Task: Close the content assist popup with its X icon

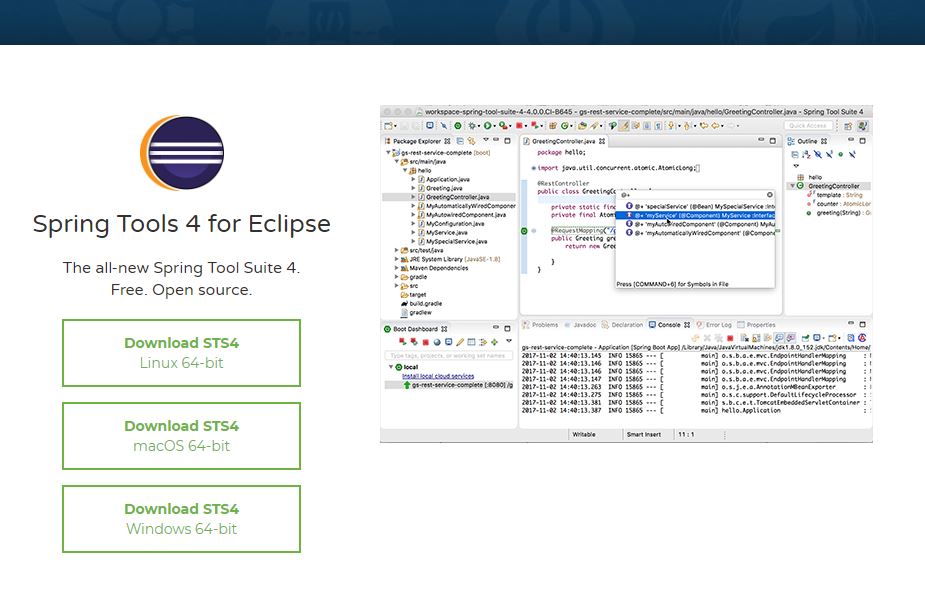Action: (x=769, y=195)
